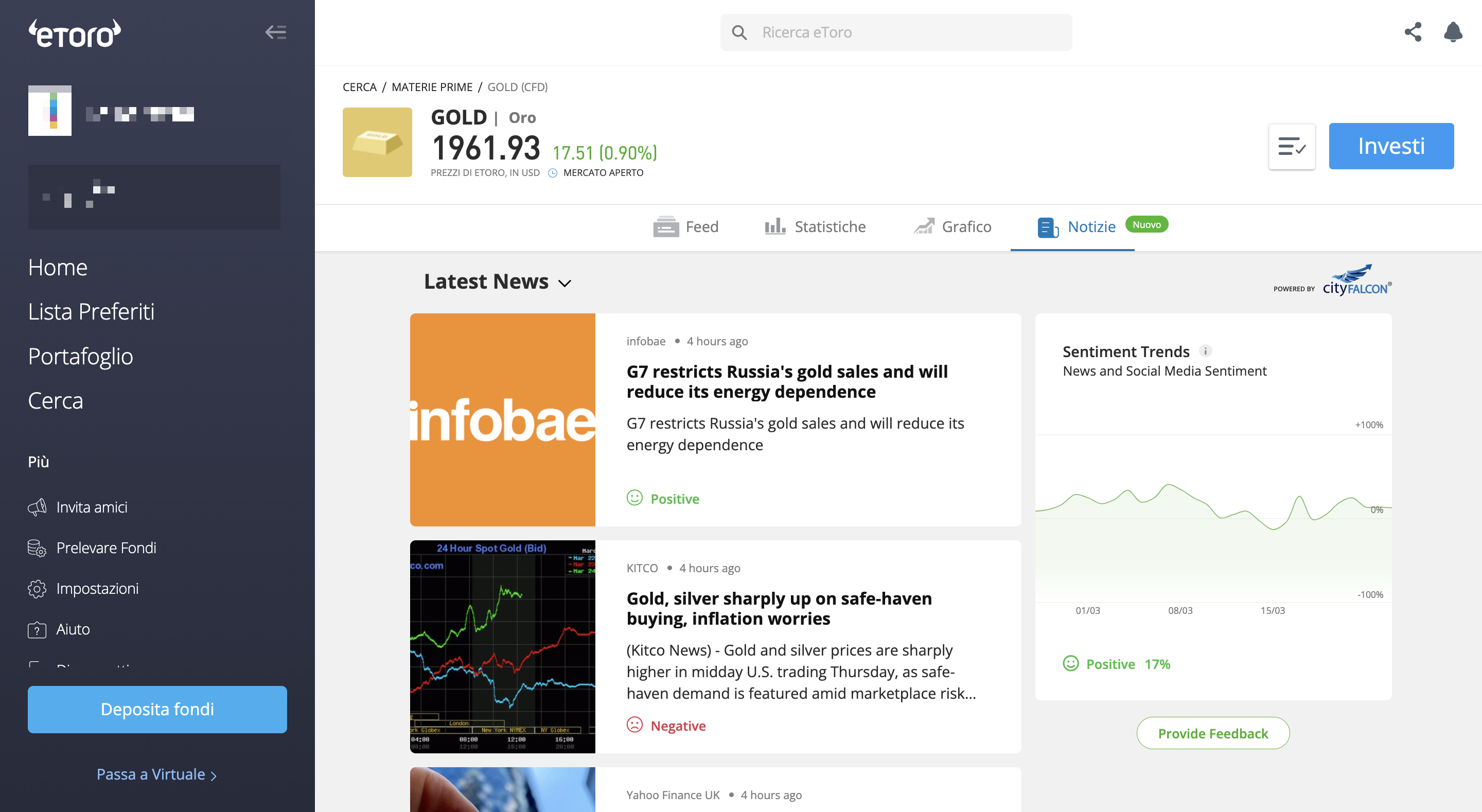
Task: Click the Prelevare Fondi coins icon
Action: 38,548
